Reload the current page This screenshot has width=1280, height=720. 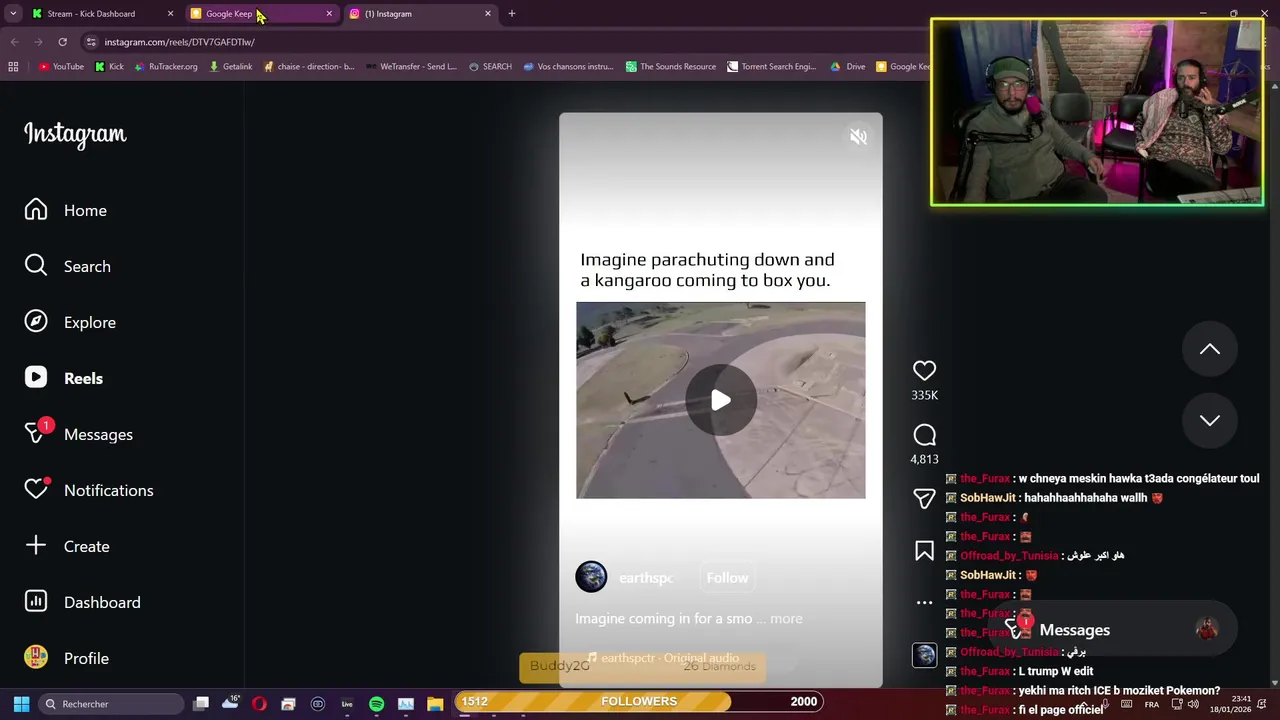62,42
